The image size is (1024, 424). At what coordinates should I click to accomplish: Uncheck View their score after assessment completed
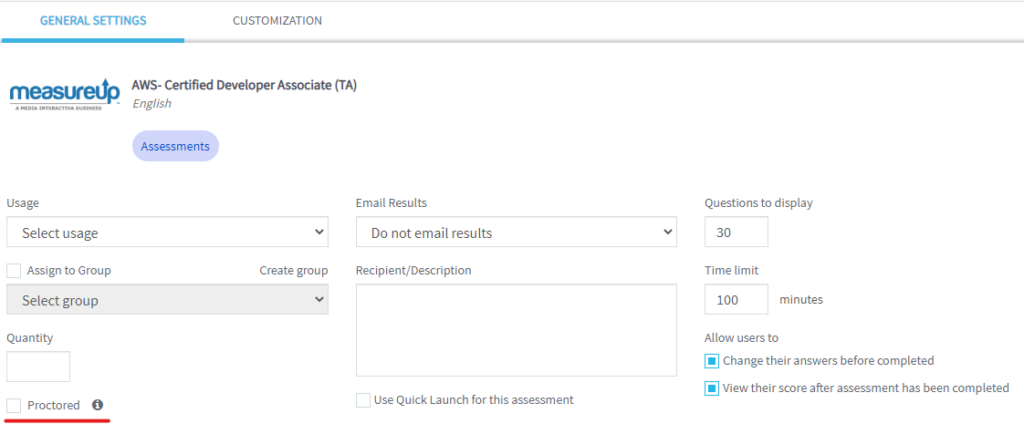point(712,389)
